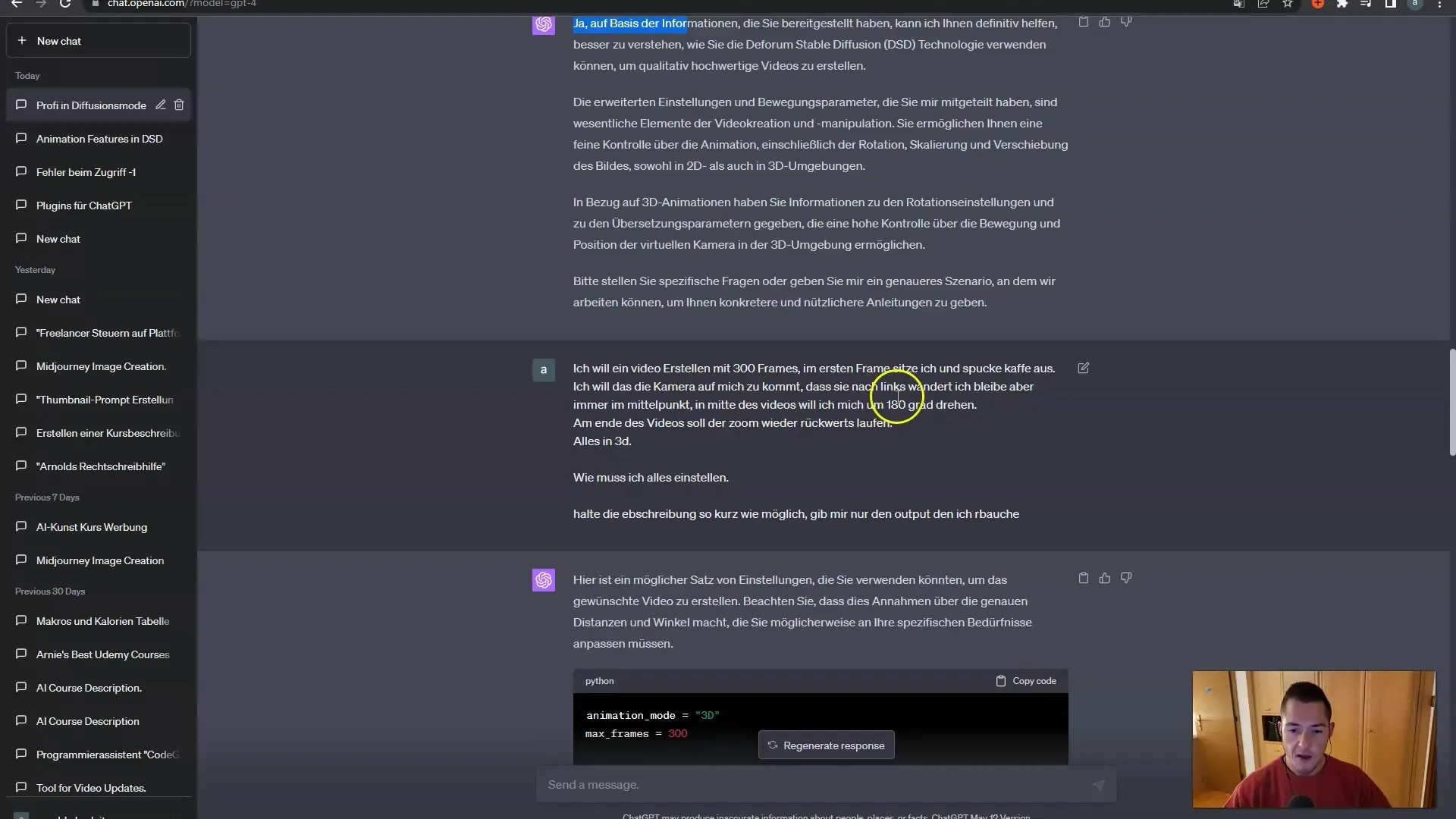
Task: Open the Profi in Diffusionsmode conversation
Action: 91,105
